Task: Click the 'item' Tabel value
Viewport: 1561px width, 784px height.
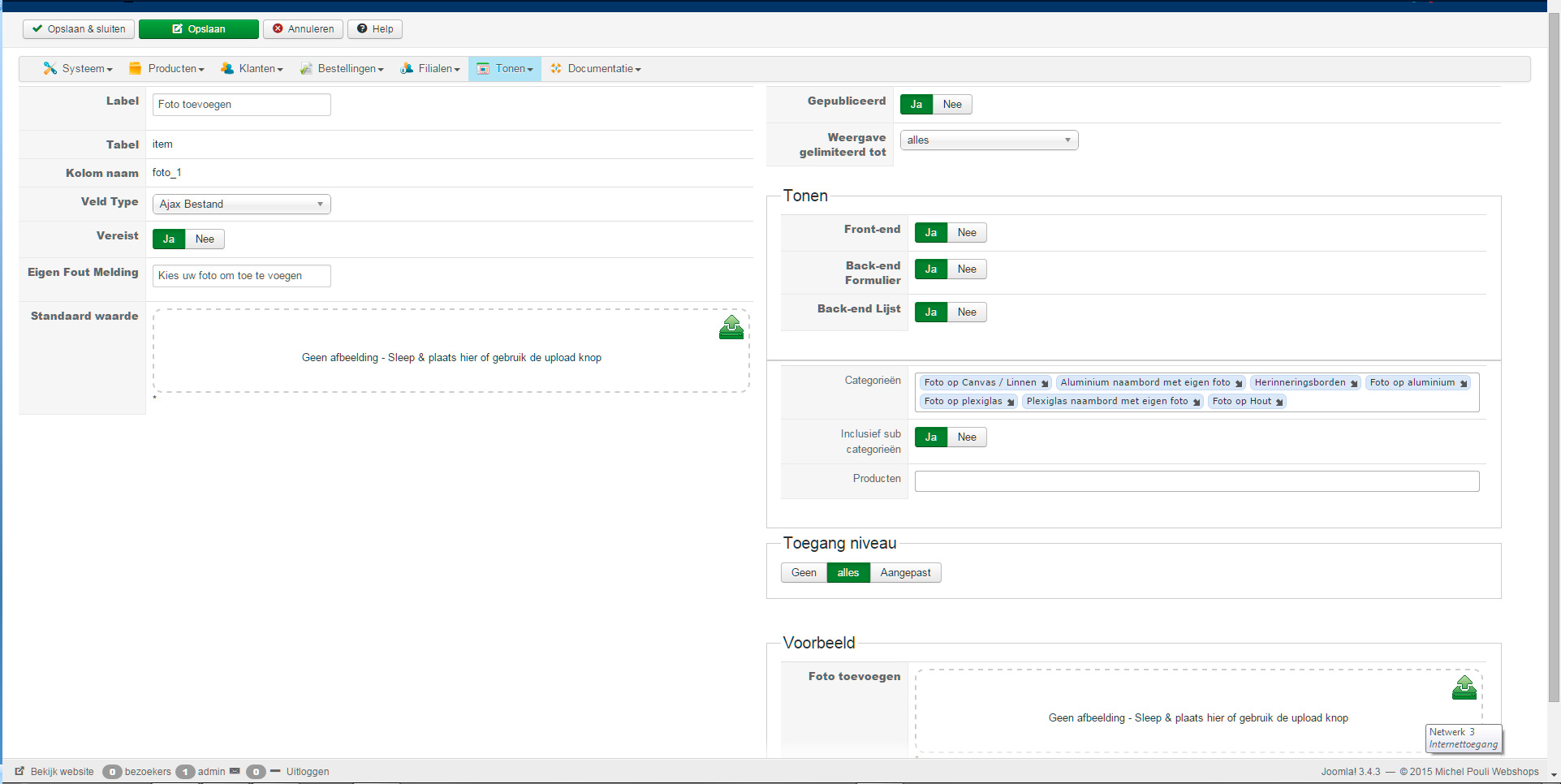Action: 162,144
